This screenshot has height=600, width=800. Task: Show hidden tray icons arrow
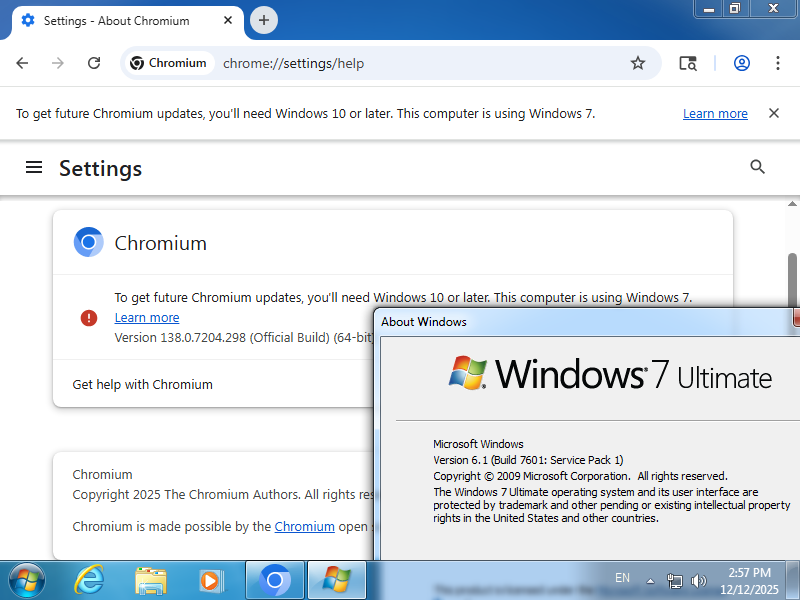[x=651, y=581]
